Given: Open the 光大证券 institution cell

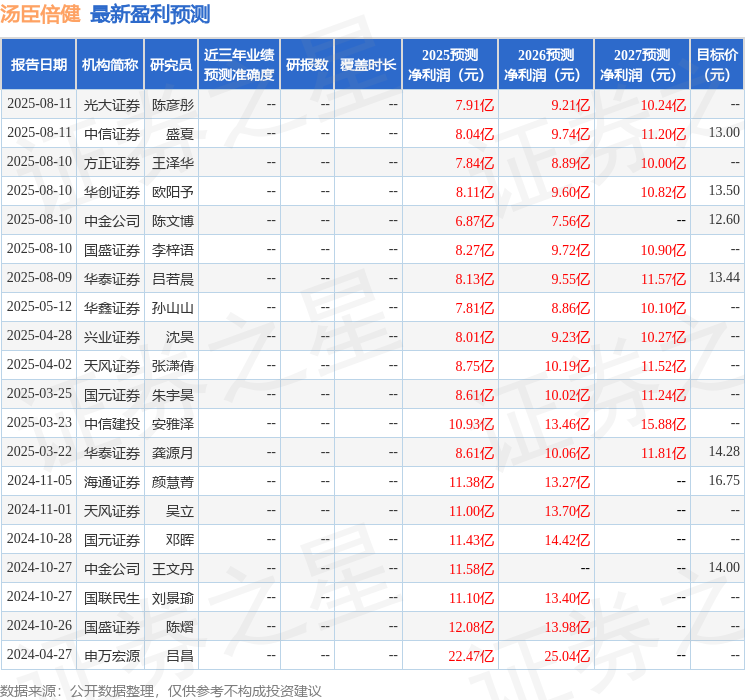Looking at the screenshot, I should tap(112, 104).
